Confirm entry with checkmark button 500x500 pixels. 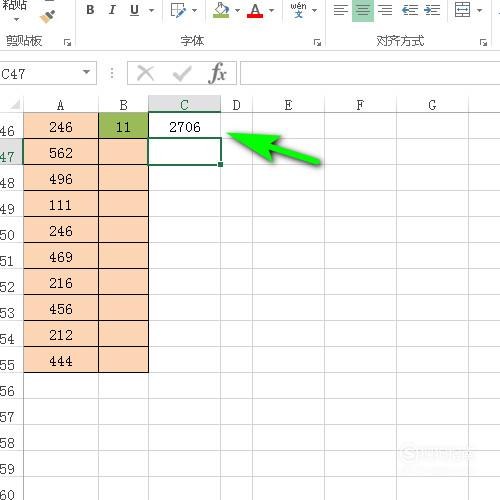182,73
